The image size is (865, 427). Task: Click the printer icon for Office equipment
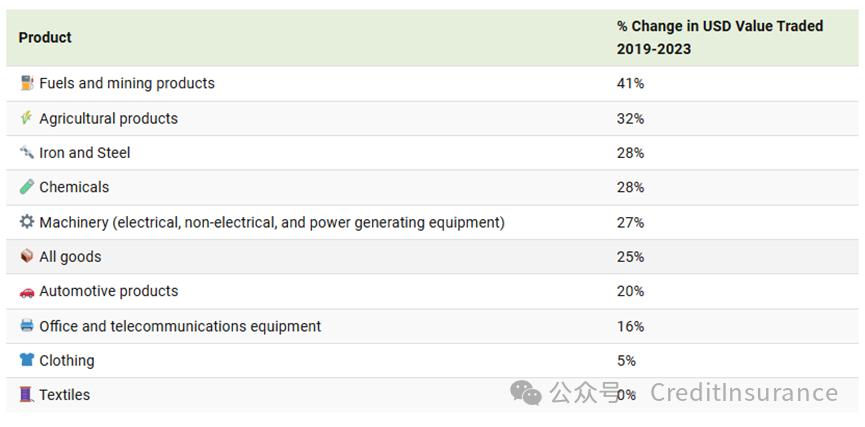(26, 325)
